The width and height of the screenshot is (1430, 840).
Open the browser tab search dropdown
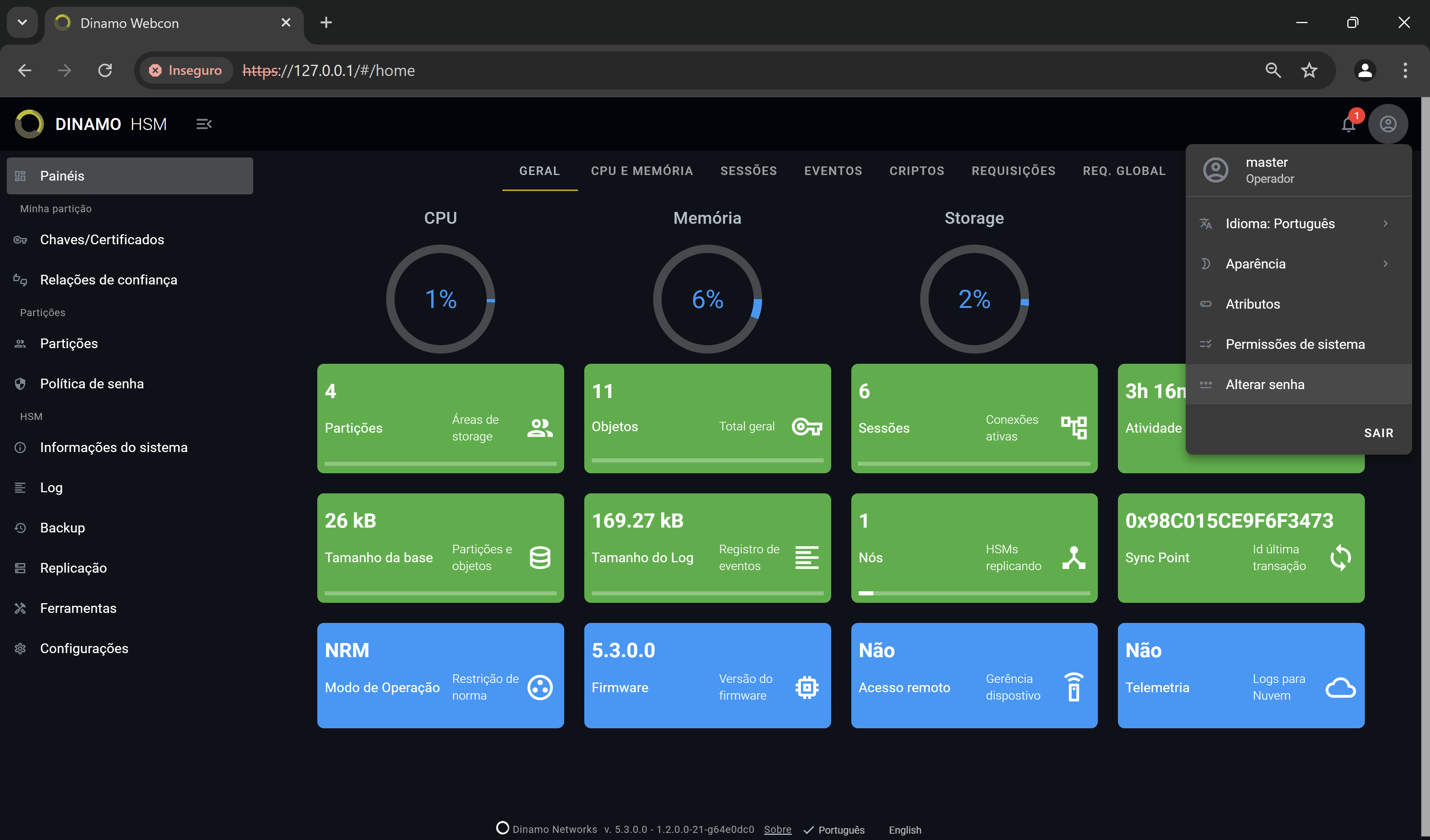point(22,23)
